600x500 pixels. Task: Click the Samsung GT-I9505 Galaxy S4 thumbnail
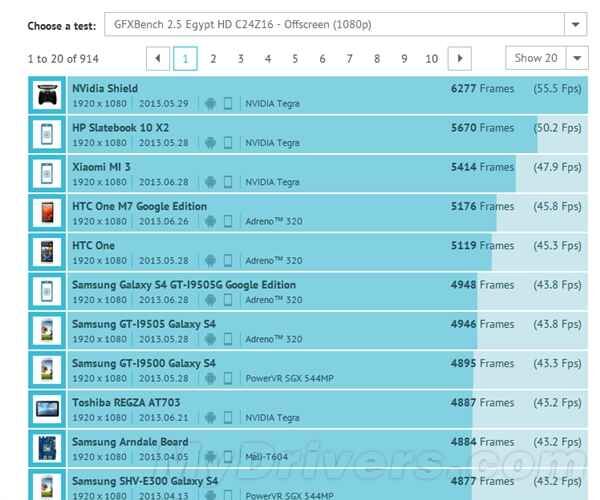point(47,331)
